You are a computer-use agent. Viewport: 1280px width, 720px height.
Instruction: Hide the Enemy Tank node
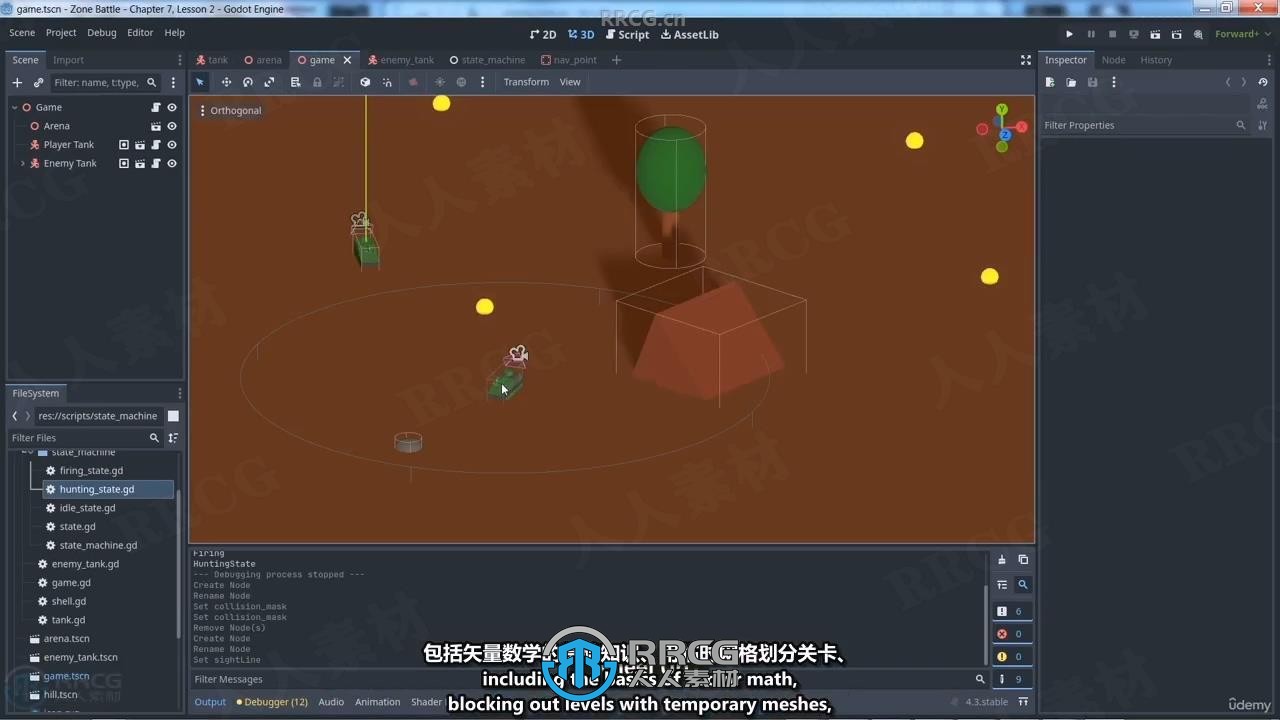coord(172,163)
